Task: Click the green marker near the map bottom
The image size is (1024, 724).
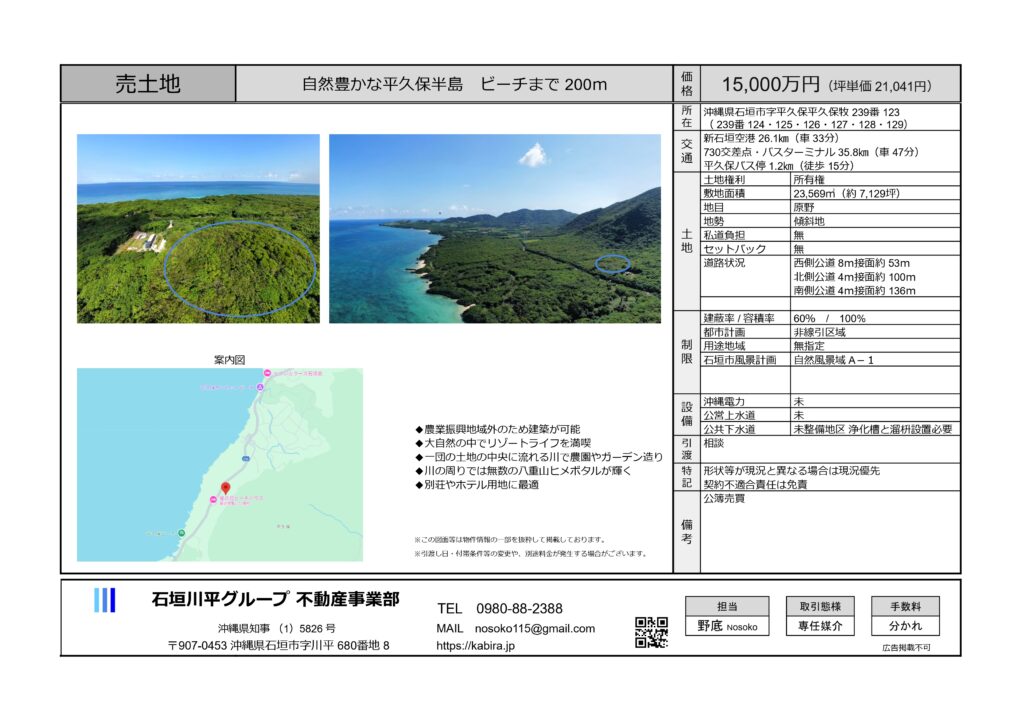Action: (180, 534)
